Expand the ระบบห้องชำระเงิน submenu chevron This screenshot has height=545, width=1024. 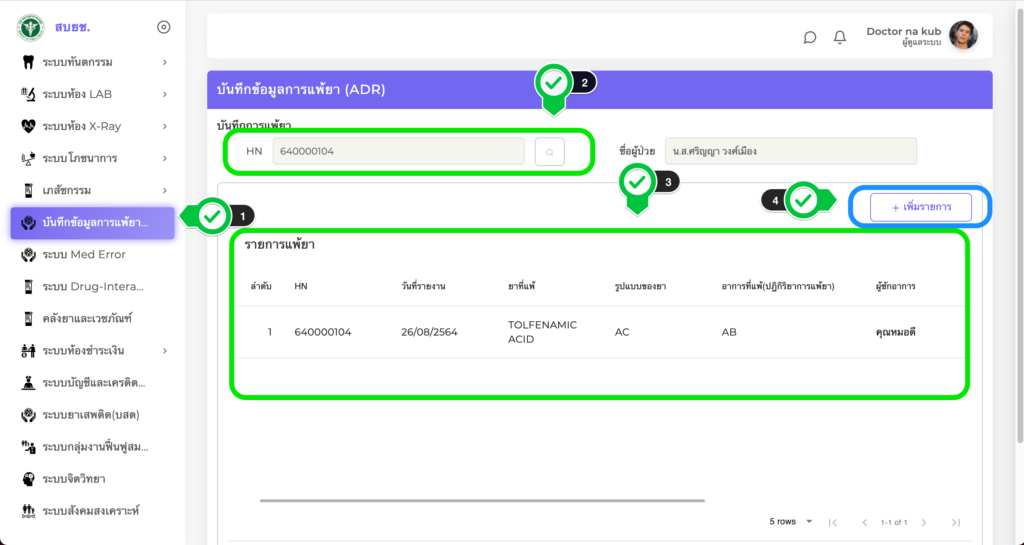pyautogui.click(x=164, y=350)
